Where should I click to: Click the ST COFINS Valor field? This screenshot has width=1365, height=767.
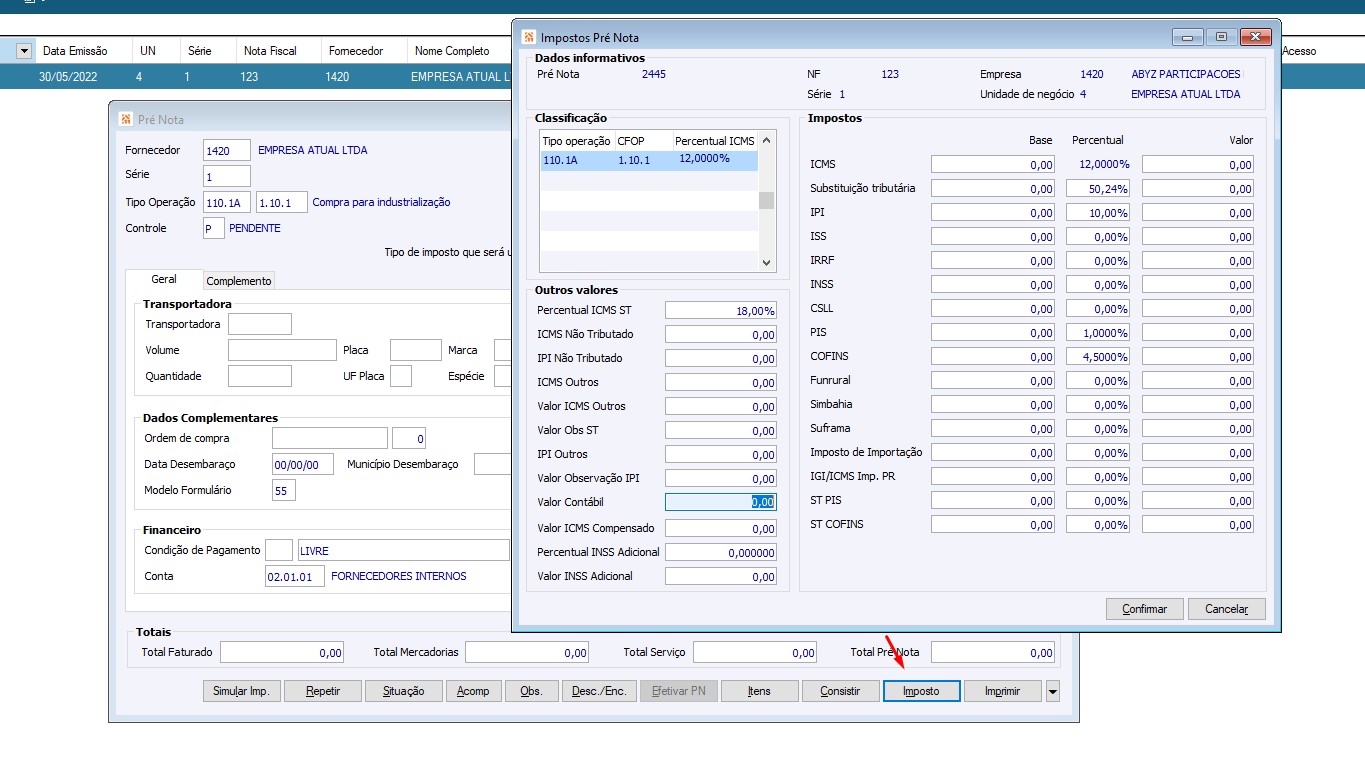1198,525
